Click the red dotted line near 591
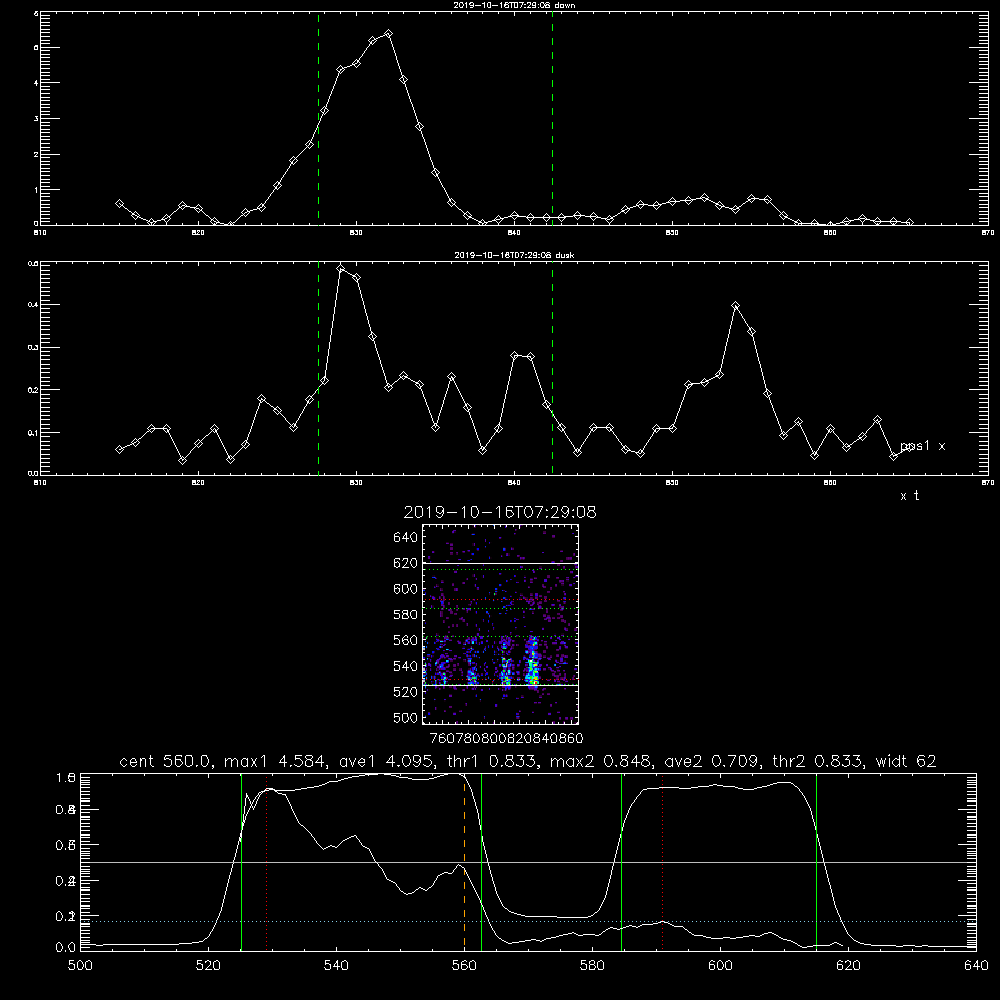1000x1000 pixels. pos(663,861)
